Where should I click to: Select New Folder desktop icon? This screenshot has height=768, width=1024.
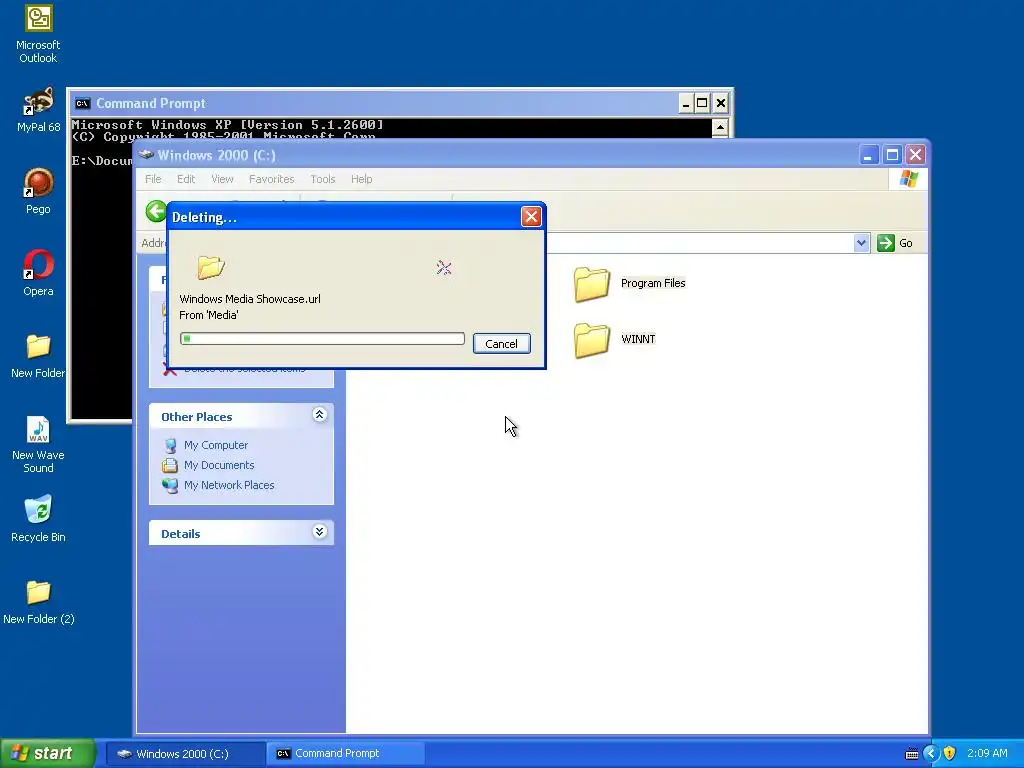39,346
